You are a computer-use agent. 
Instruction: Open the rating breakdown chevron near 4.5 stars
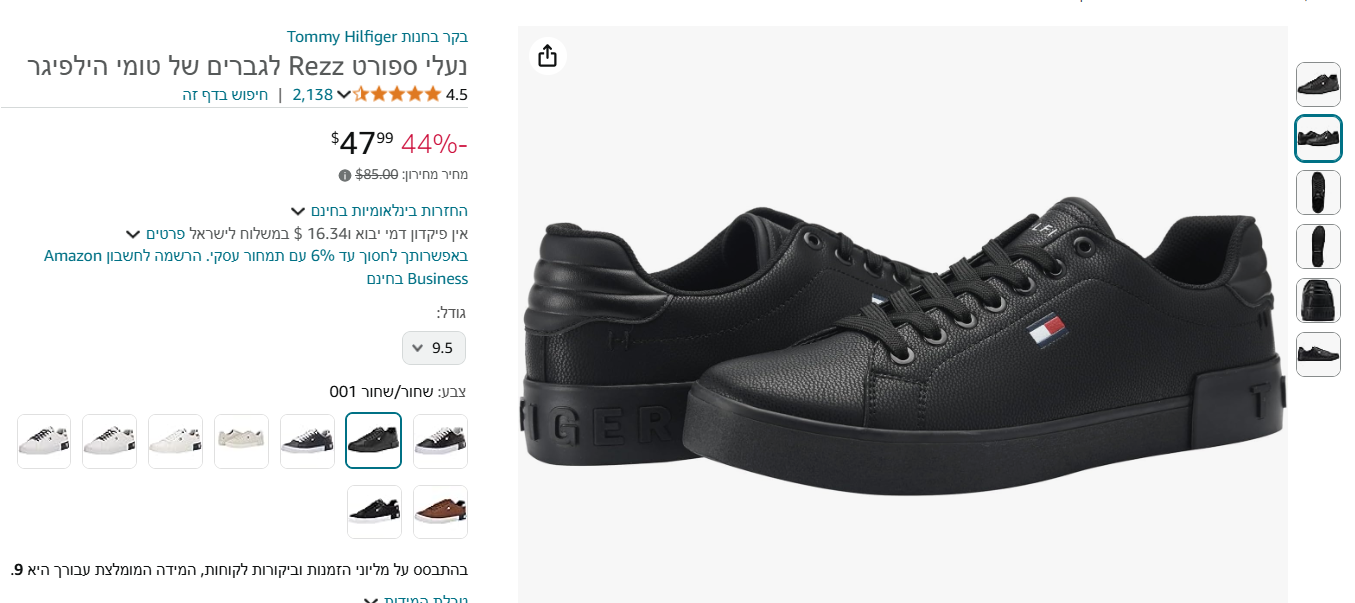click(x=344, y=95)
